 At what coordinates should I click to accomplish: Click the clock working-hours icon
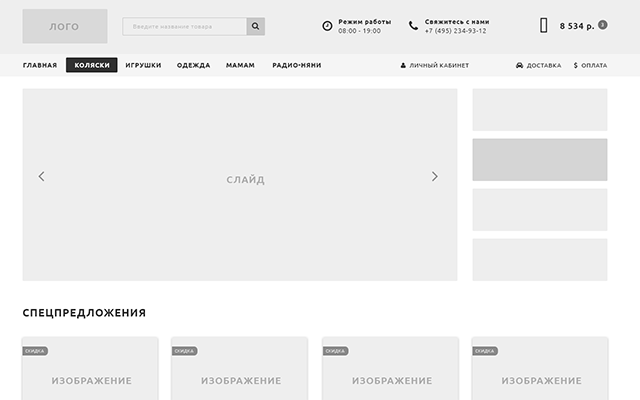point(327,26)
